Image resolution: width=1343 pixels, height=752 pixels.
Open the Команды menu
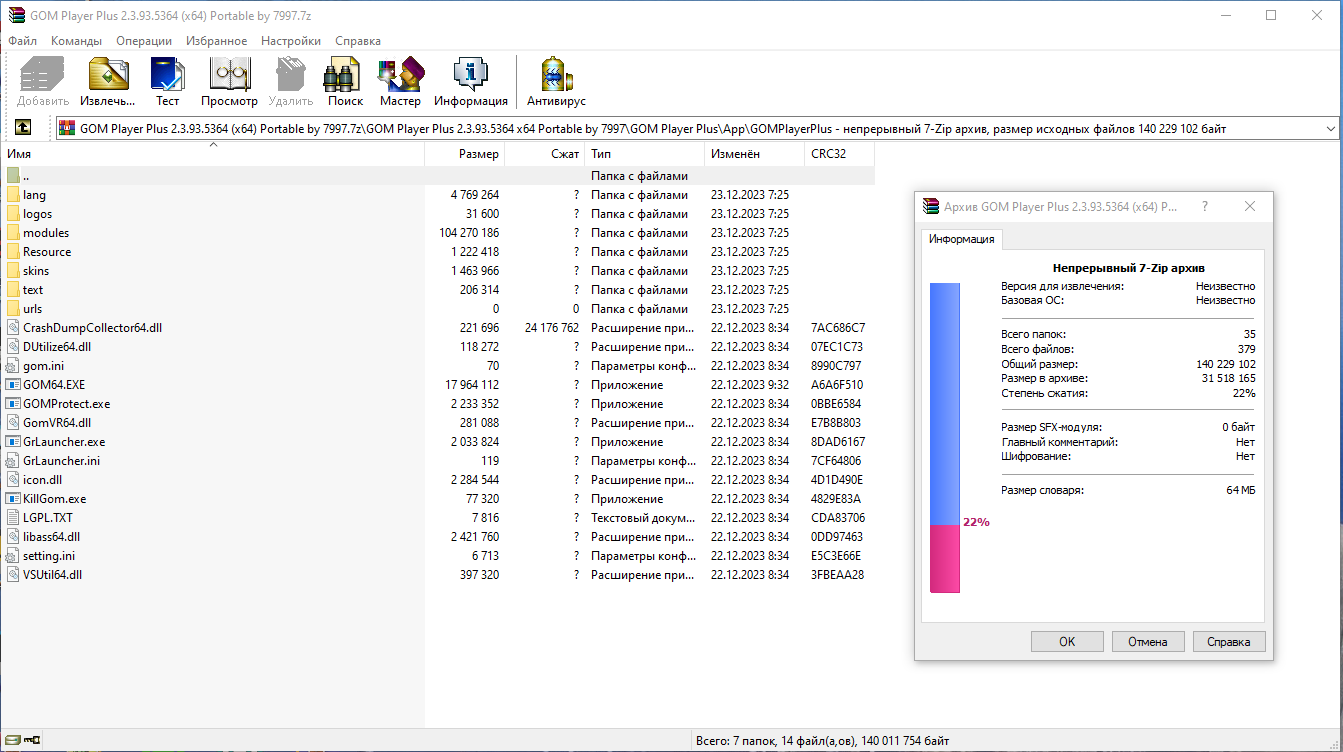coord(75,41)
